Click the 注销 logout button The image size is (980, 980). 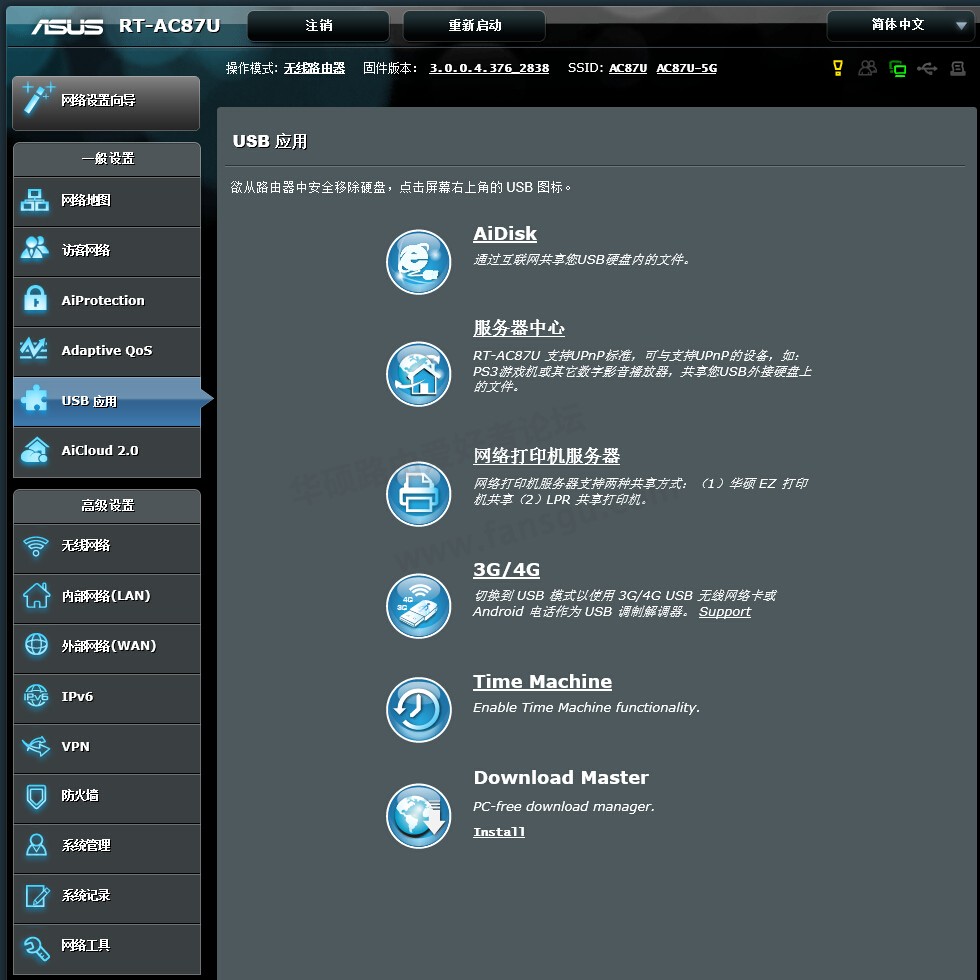319,26
